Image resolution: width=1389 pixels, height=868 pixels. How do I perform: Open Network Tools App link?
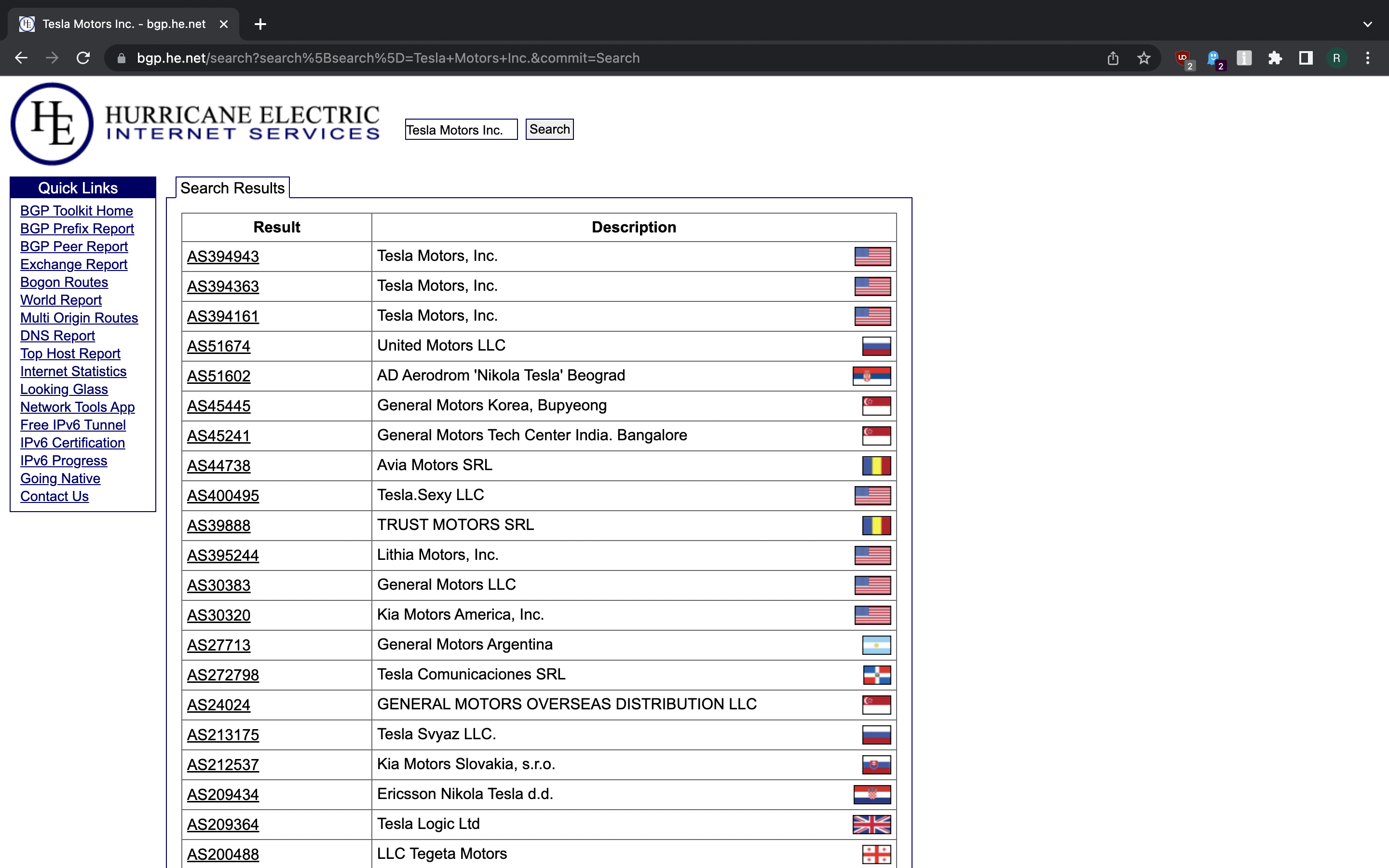point(78,407)
